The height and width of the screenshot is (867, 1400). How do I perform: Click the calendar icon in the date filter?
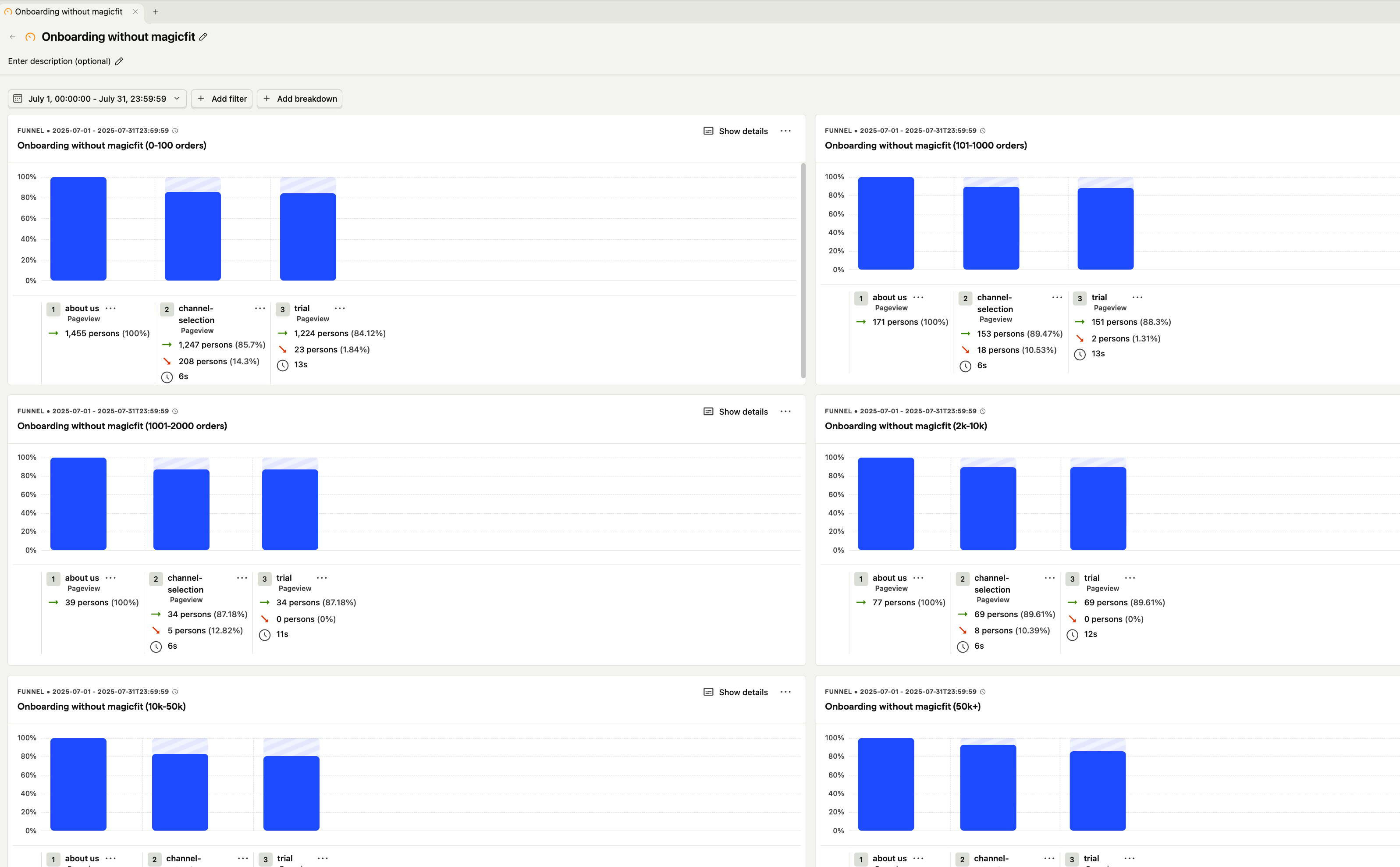click(18, 99)
